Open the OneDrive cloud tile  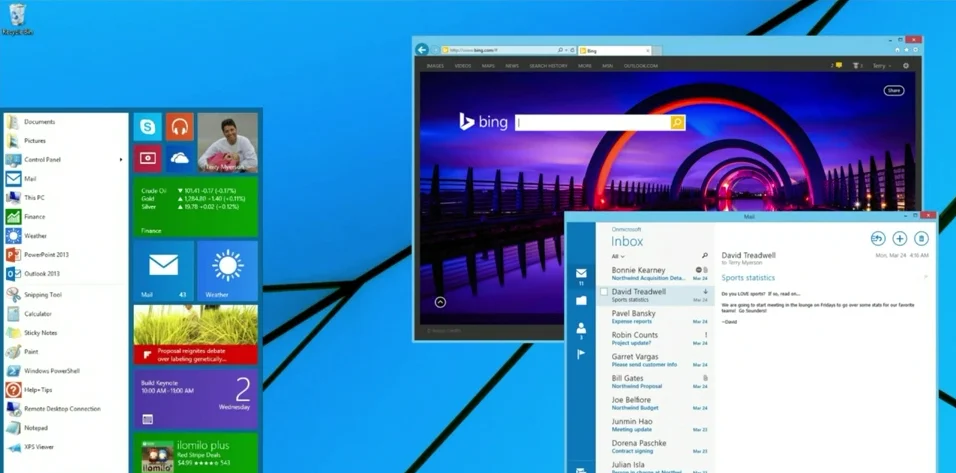[x=179, y=158]
